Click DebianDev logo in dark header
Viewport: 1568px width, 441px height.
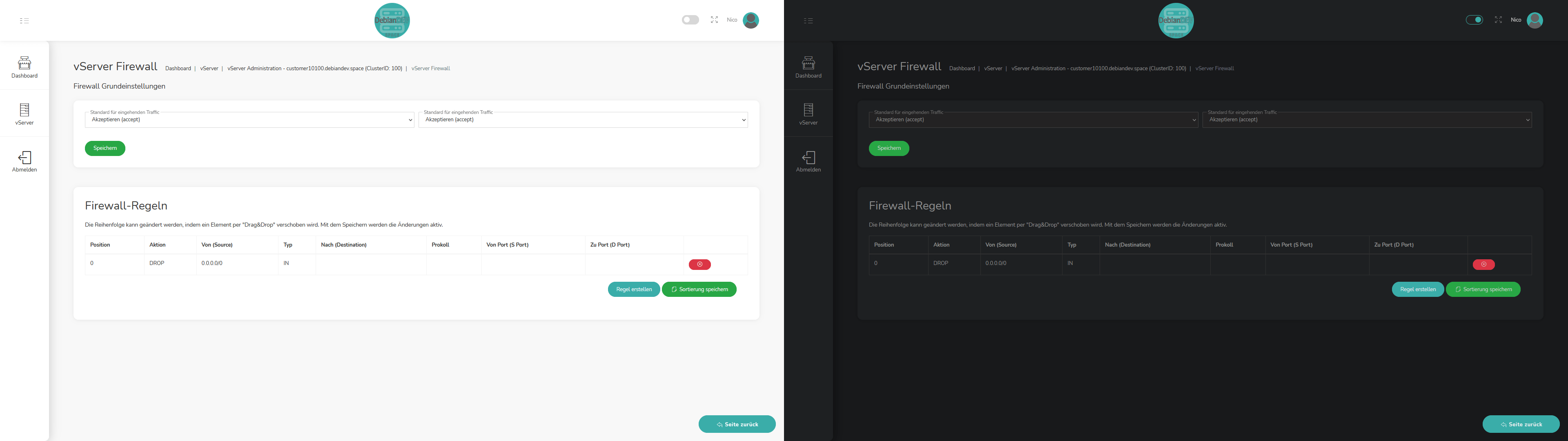click(x=1176, y=21)
